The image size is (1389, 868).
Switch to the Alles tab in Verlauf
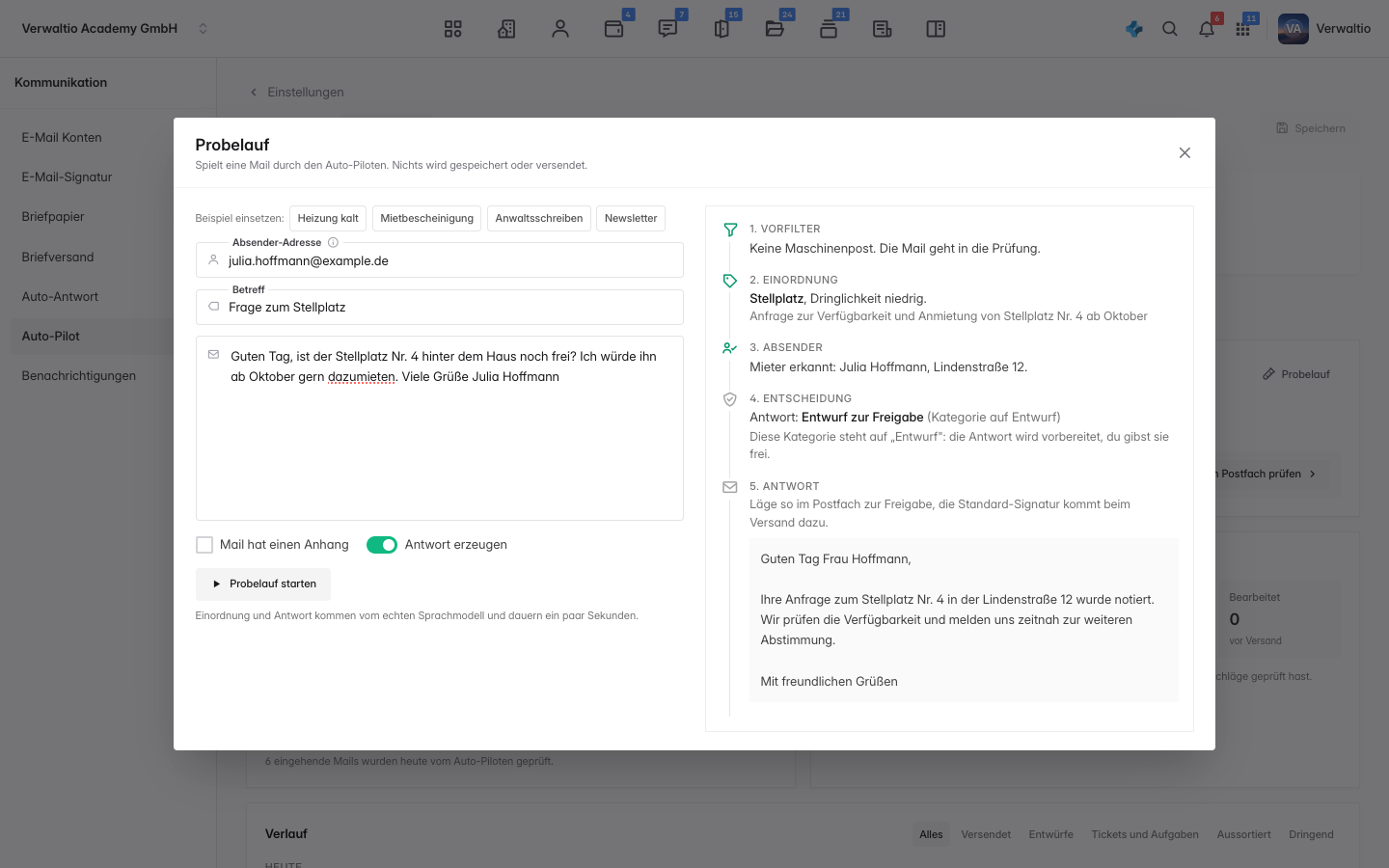[x=931, y=834]
